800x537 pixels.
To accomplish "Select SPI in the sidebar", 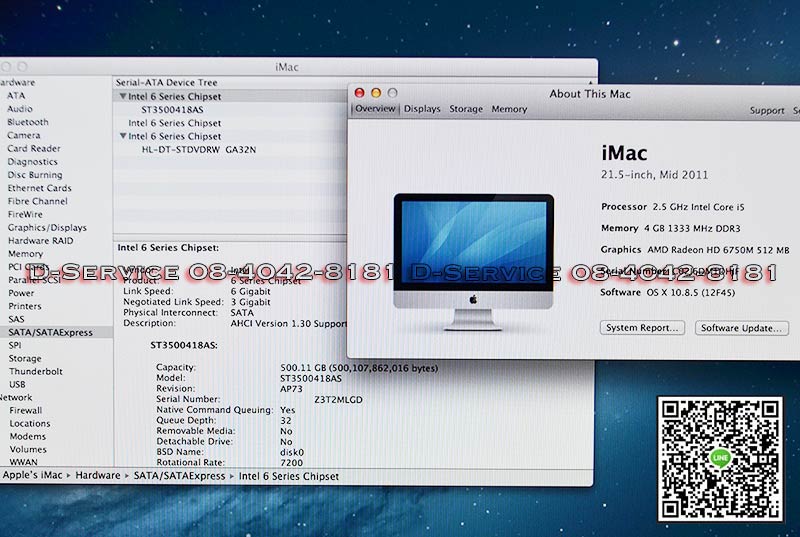I will click(x=15, y=345).
